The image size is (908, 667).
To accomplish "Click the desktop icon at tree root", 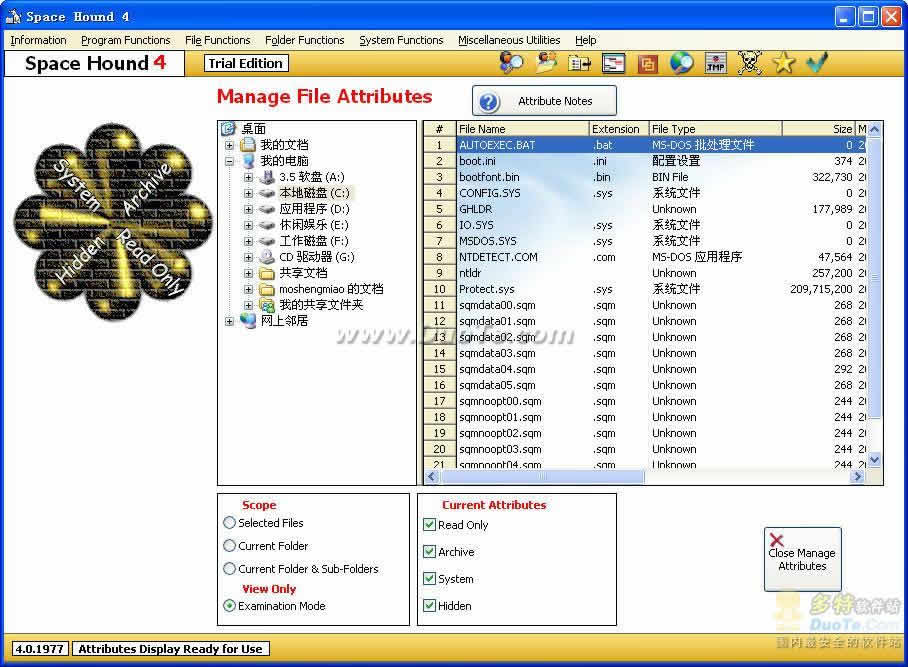I will coord(228,129).
